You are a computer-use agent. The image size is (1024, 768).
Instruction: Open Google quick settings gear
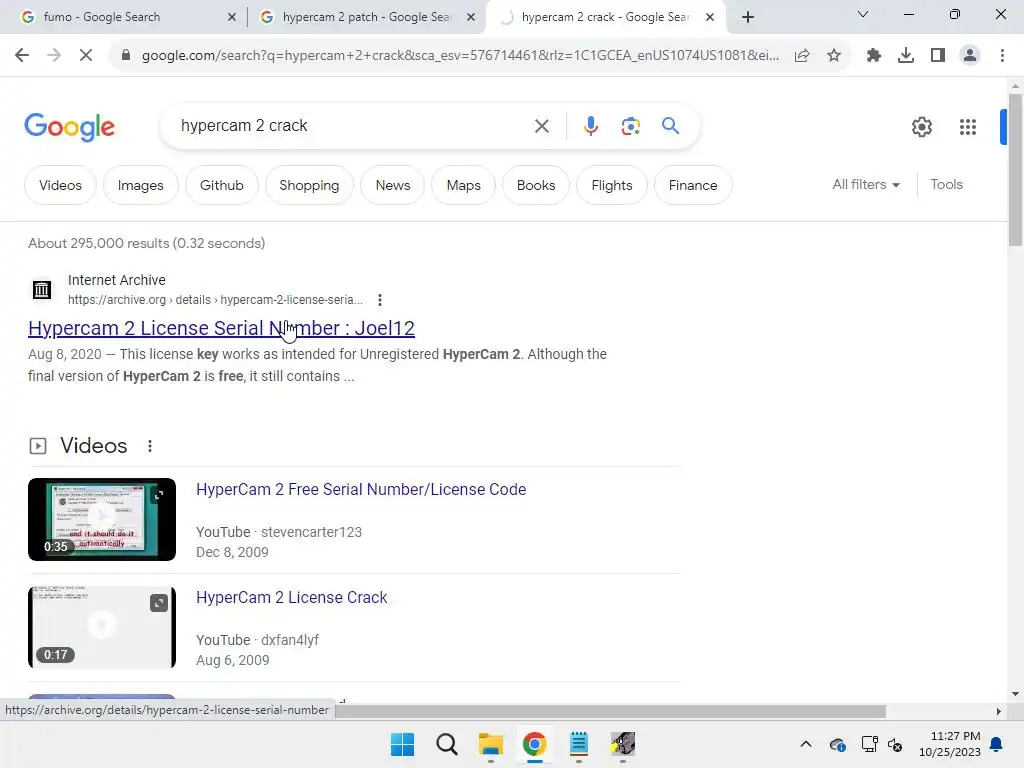coord(921,127)
